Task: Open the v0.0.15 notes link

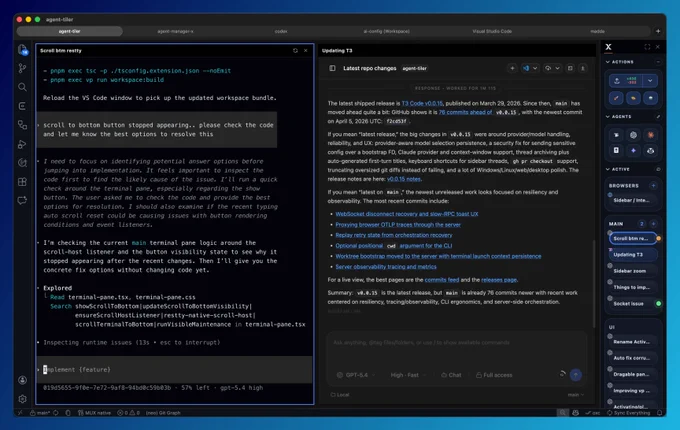Action: [403, 179]
